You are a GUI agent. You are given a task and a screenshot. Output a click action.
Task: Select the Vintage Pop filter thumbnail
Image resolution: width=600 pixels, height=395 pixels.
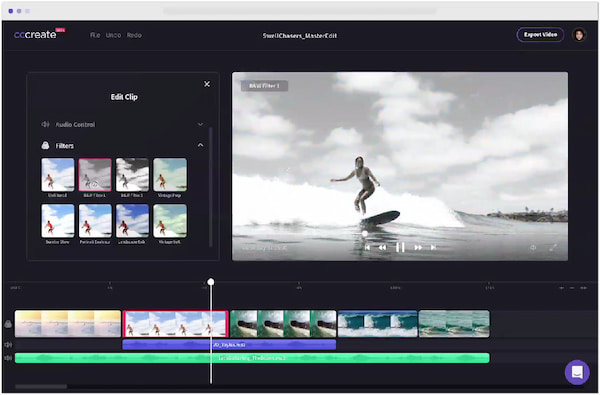[x=170, y=175]
